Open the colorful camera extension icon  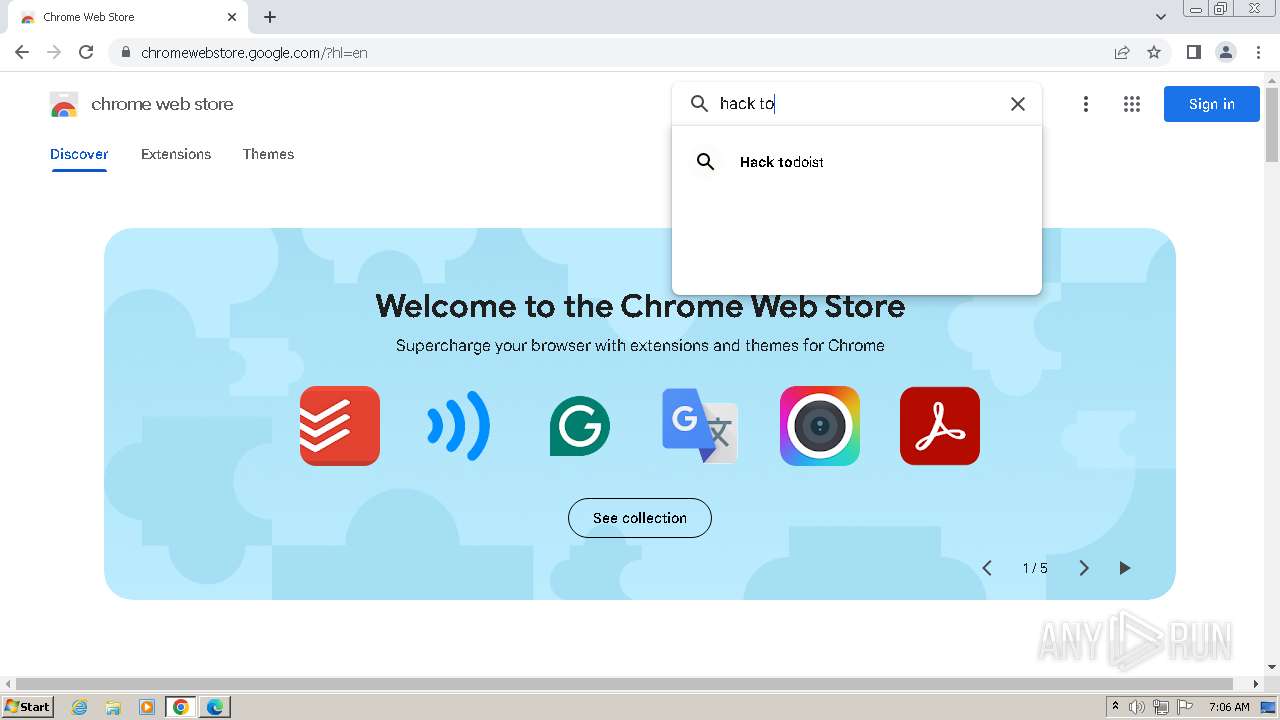pos(820,426)
